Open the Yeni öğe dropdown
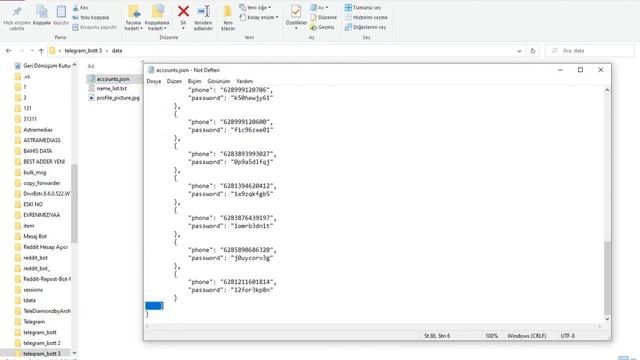Screen dimensions: 640x360 coord(255,8)
